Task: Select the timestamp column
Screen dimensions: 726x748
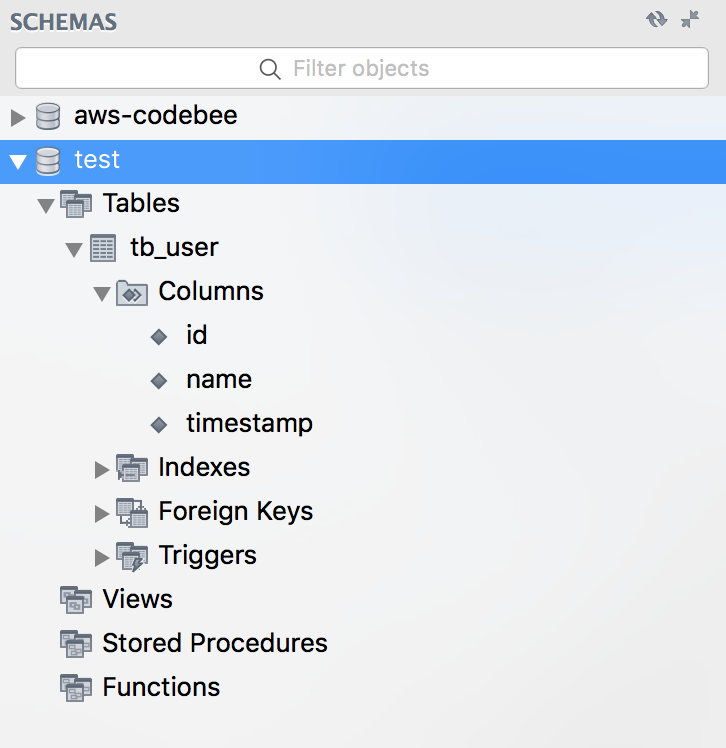Action: tap(249, 424)
